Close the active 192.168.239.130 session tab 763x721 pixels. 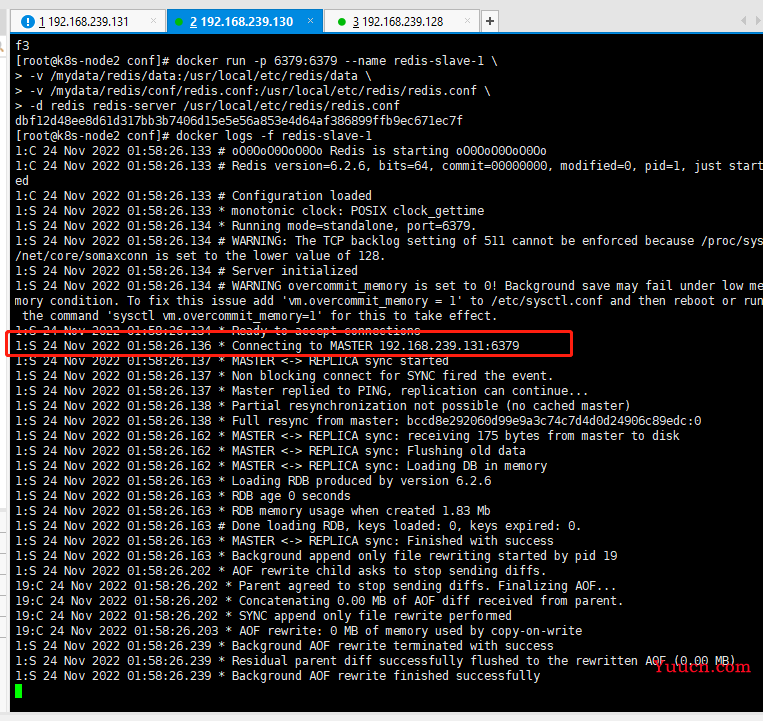[309, 21]
